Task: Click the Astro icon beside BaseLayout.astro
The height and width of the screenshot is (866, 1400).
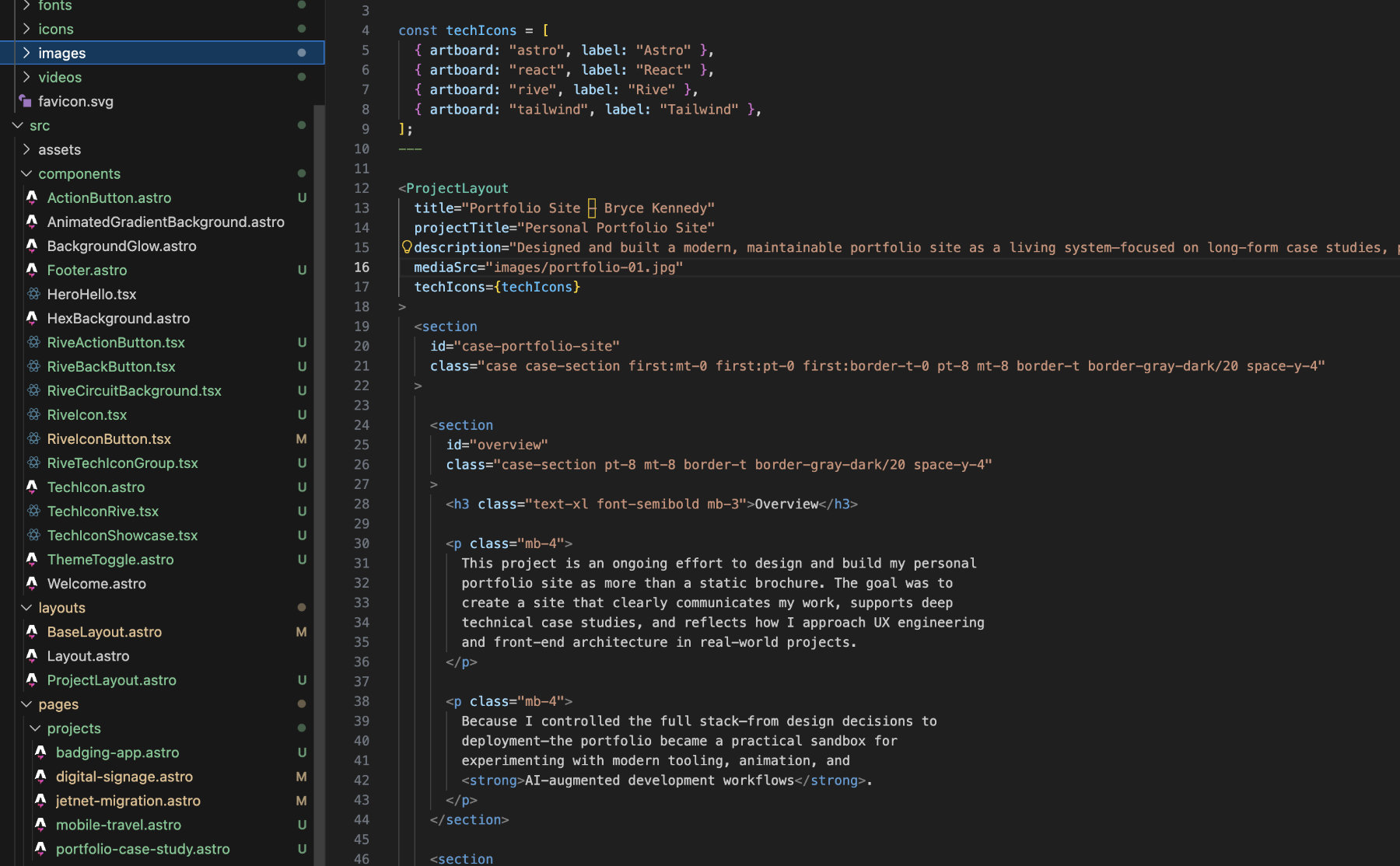Action: pyautogui.click(x=32, y=632)
